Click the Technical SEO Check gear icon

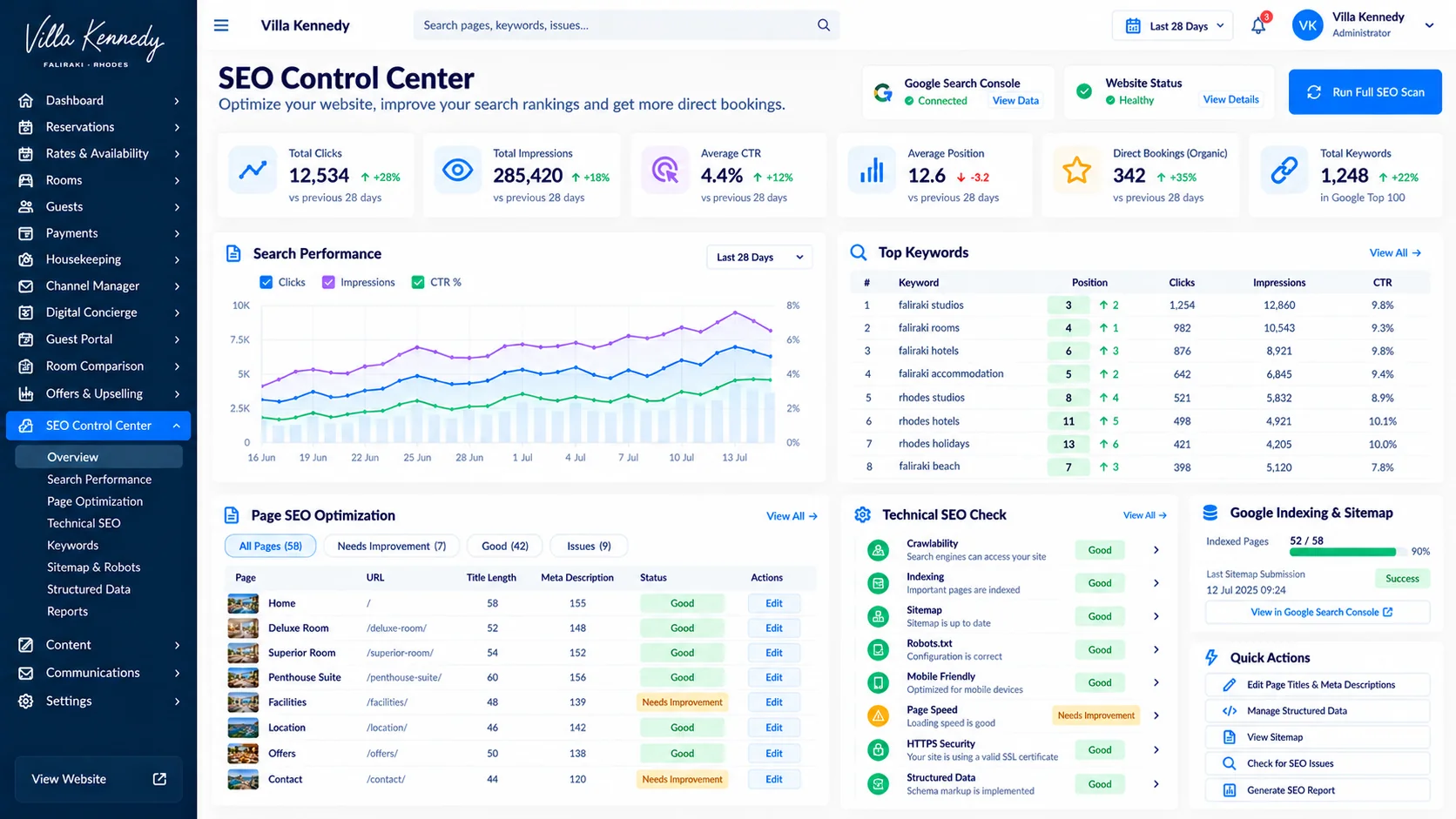coord(862,514)
